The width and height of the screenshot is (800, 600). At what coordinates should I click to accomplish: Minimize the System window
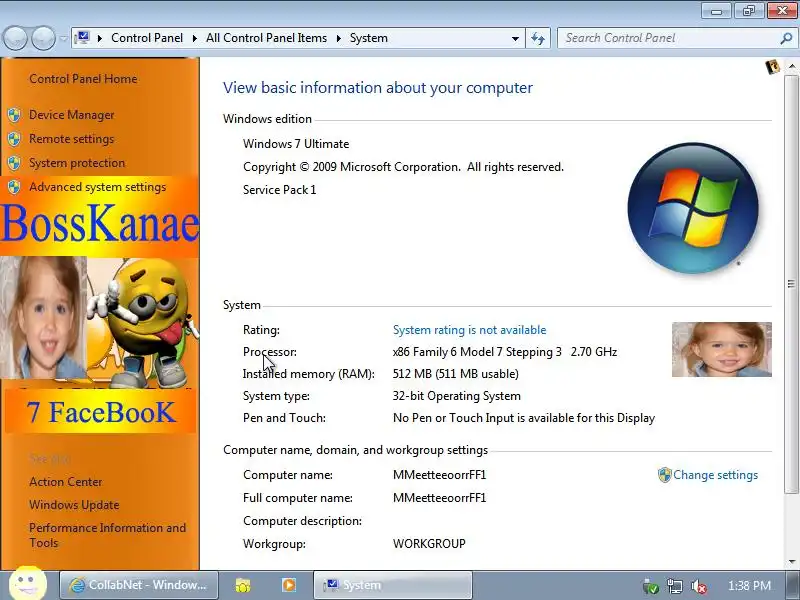pos(717,10)
